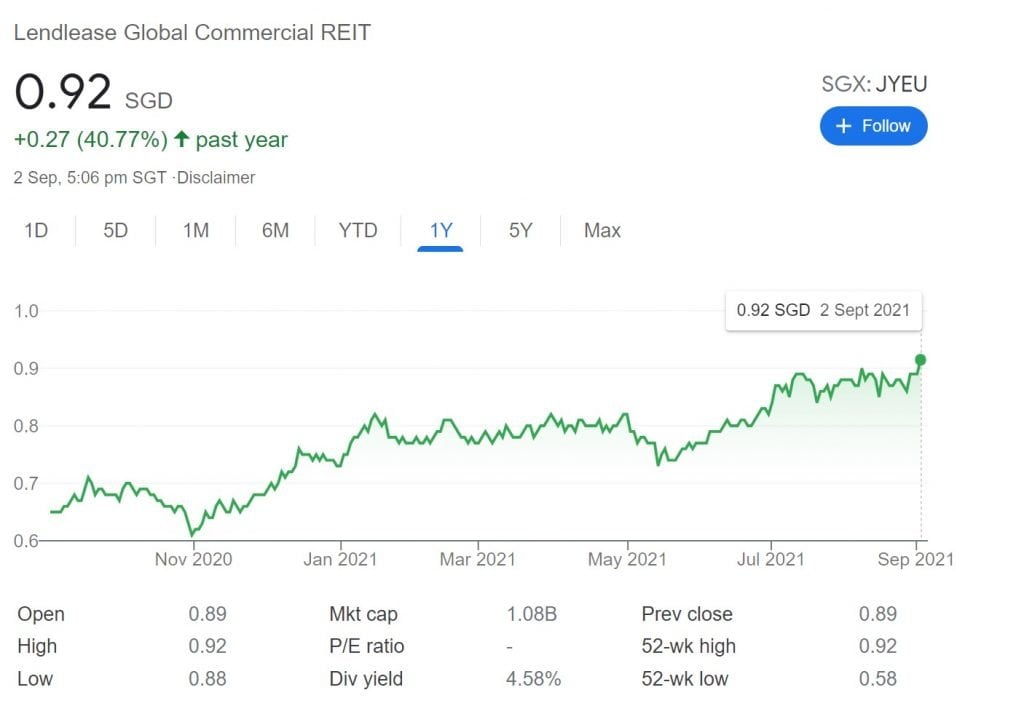
Task: Click the plus icon in Follow button
Action: (x=844, y=126)
